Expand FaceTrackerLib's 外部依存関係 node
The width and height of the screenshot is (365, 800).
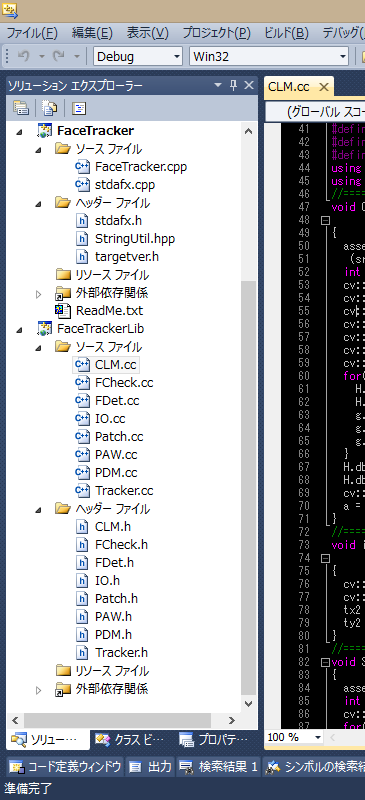pyautogui.click(x=38, y=690)
